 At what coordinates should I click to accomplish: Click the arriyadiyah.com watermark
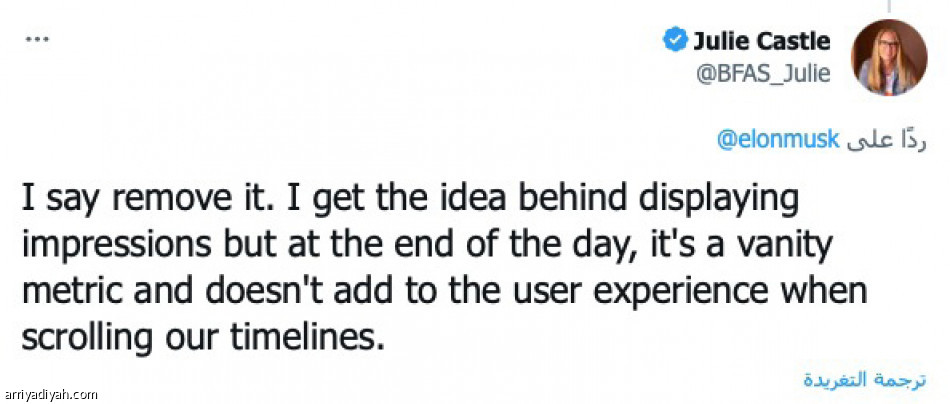(50, 394)
